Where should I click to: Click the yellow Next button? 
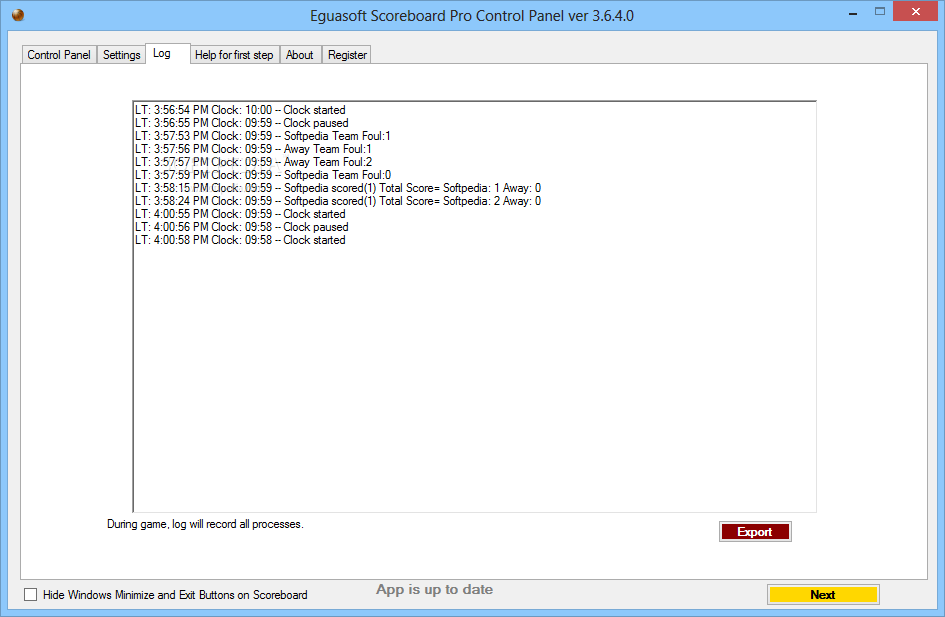[823, 595]
